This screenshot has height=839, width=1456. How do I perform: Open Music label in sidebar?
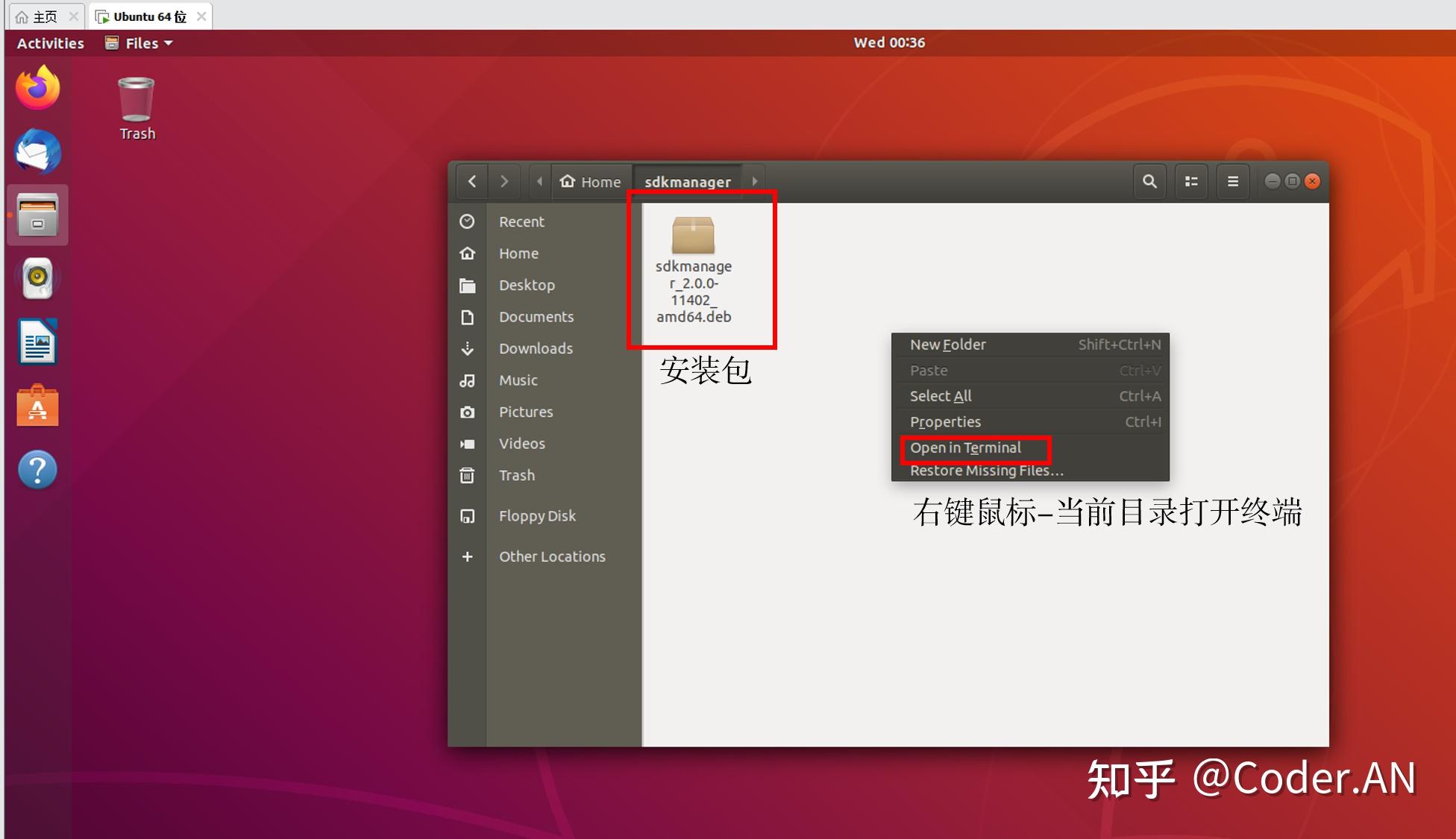pyautogui.click(x=518, y=380)
